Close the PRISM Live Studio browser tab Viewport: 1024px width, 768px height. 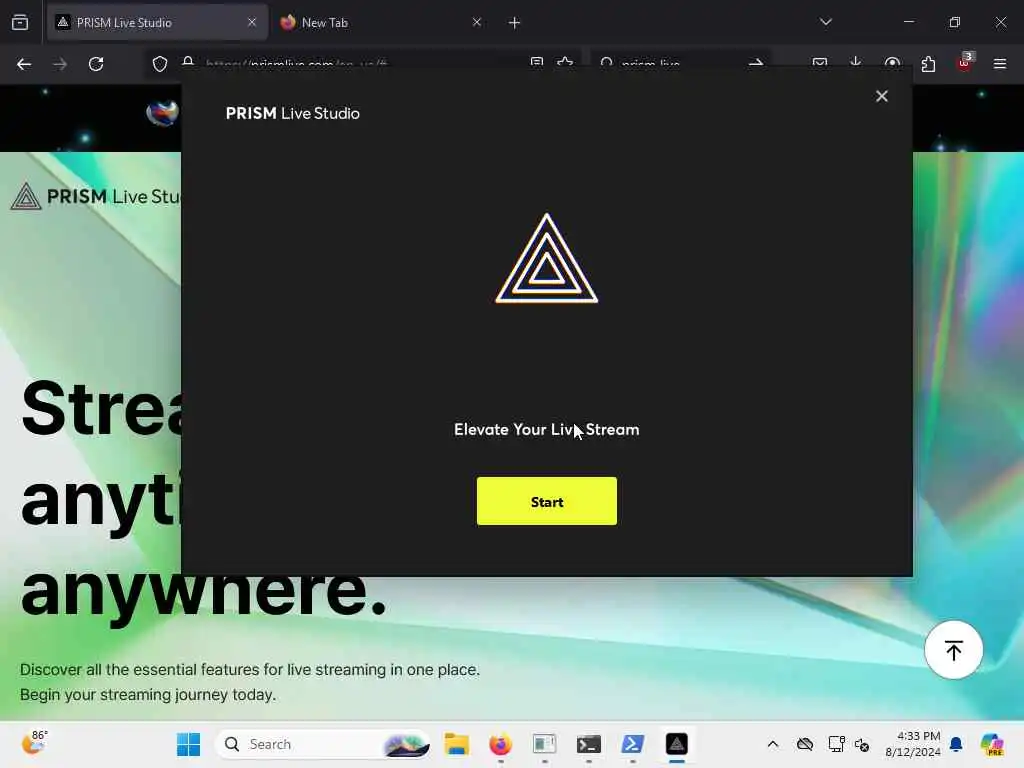pyautogui.click(x=252, y=22)
